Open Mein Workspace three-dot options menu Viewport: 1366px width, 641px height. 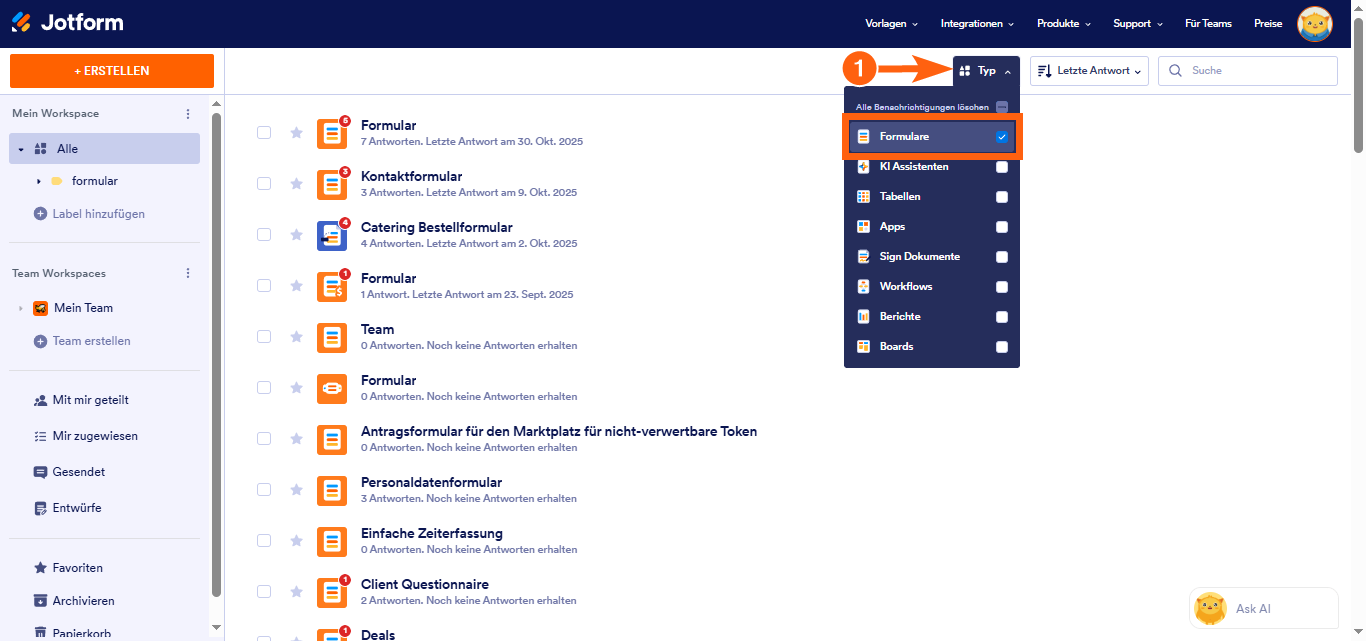(x=188, y=114)
